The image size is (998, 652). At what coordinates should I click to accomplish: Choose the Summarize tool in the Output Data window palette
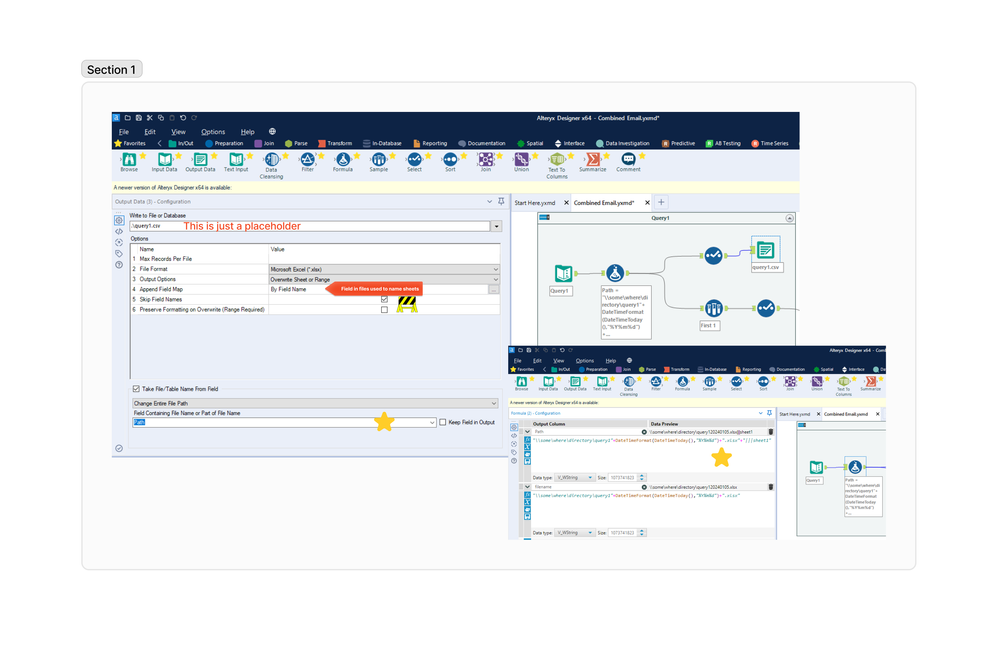[593, 162]
